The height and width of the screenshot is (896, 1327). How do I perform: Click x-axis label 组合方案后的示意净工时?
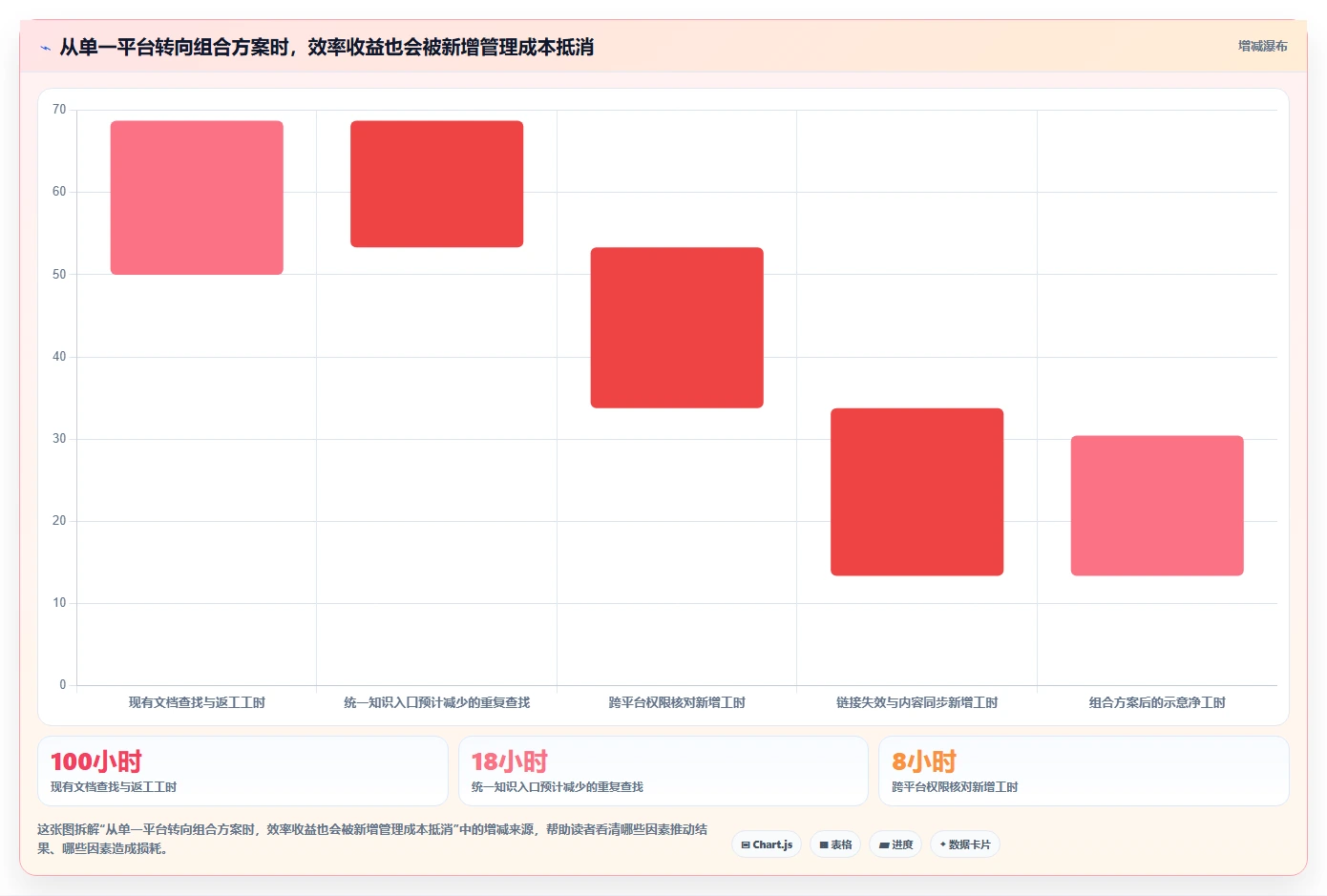(x=1157, y=702)
